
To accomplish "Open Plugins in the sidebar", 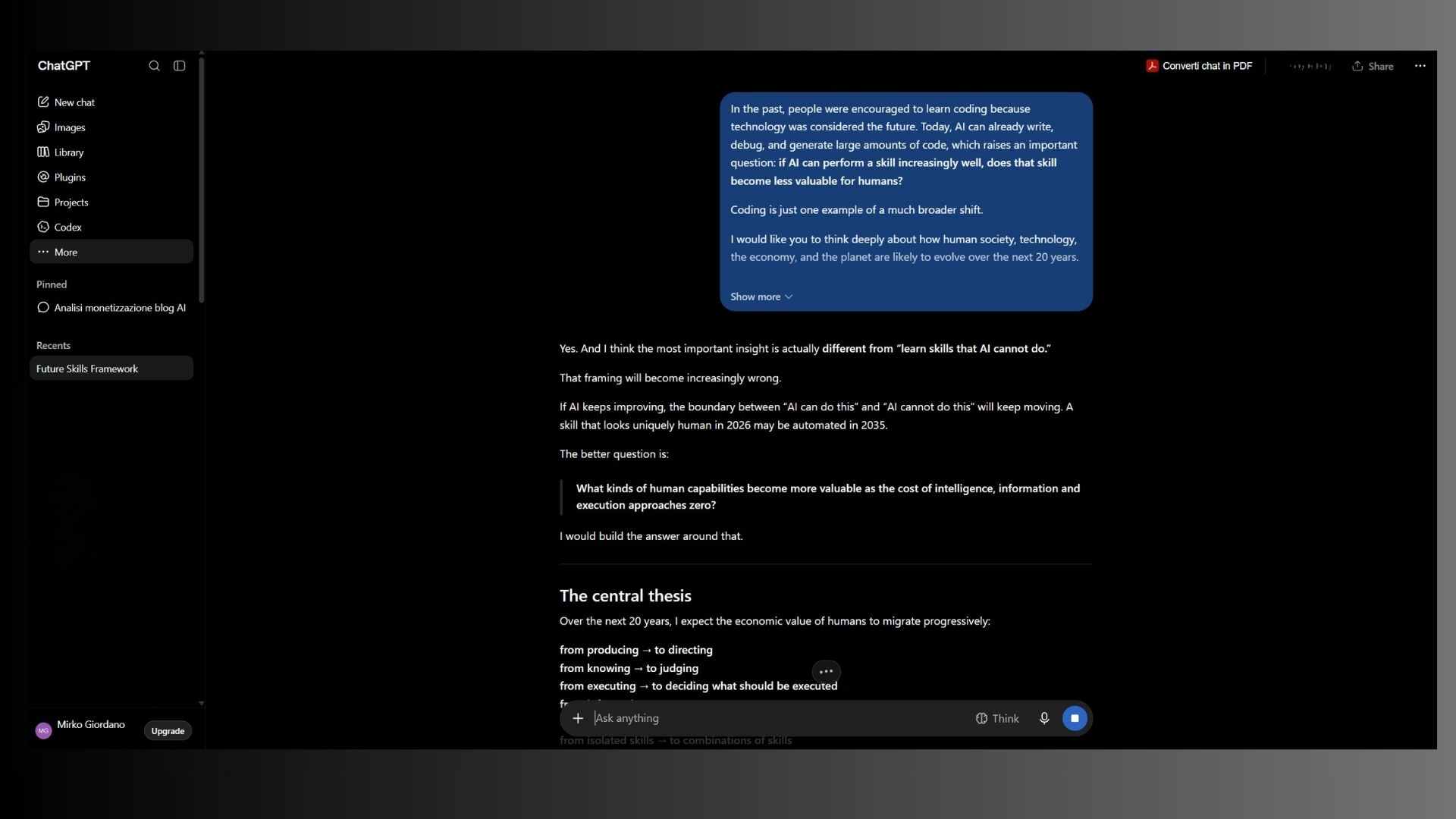I will tap(111, 177).
